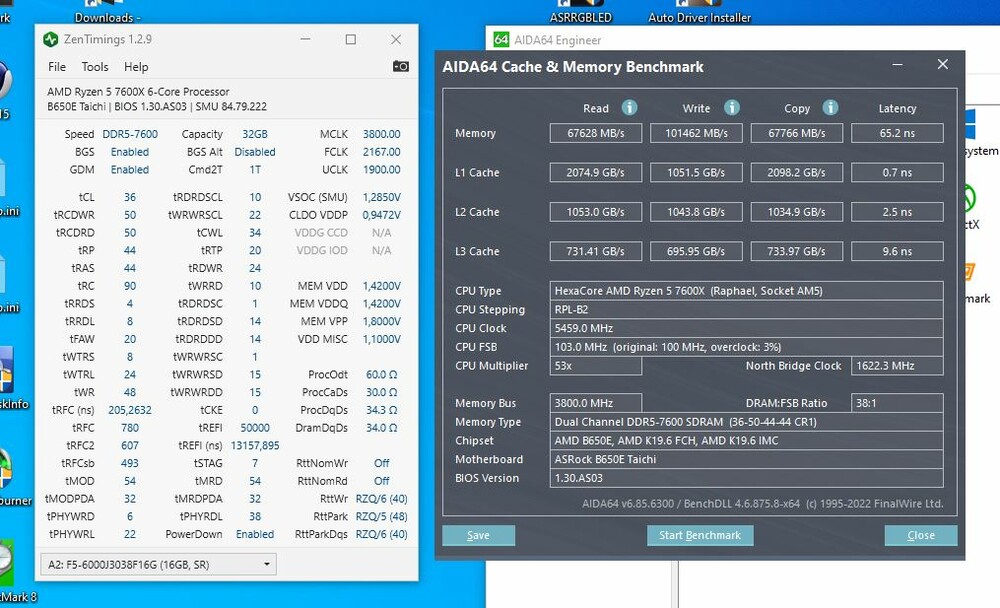This screenshot has height=608, width=1000.
Task: Click the Memory Type field Dual Channel DDR5-7600 SDRAM
Action: 746,422
